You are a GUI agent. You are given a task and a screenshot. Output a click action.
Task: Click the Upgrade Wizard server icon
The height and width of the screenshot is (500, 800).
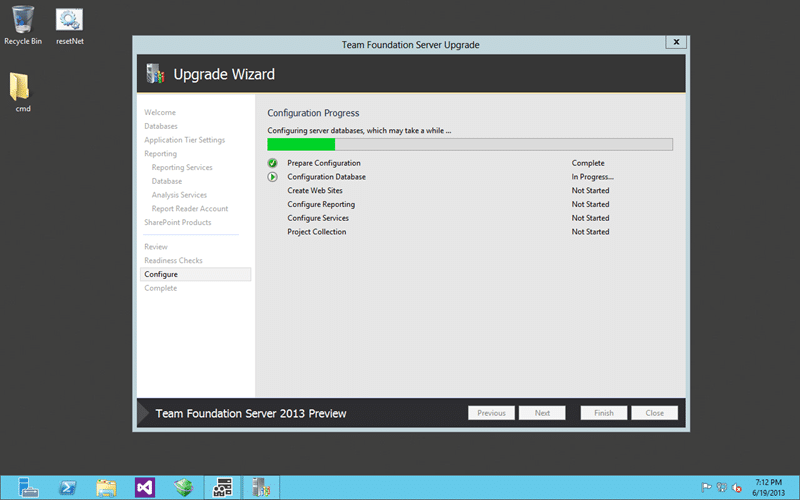pos(155,74)
